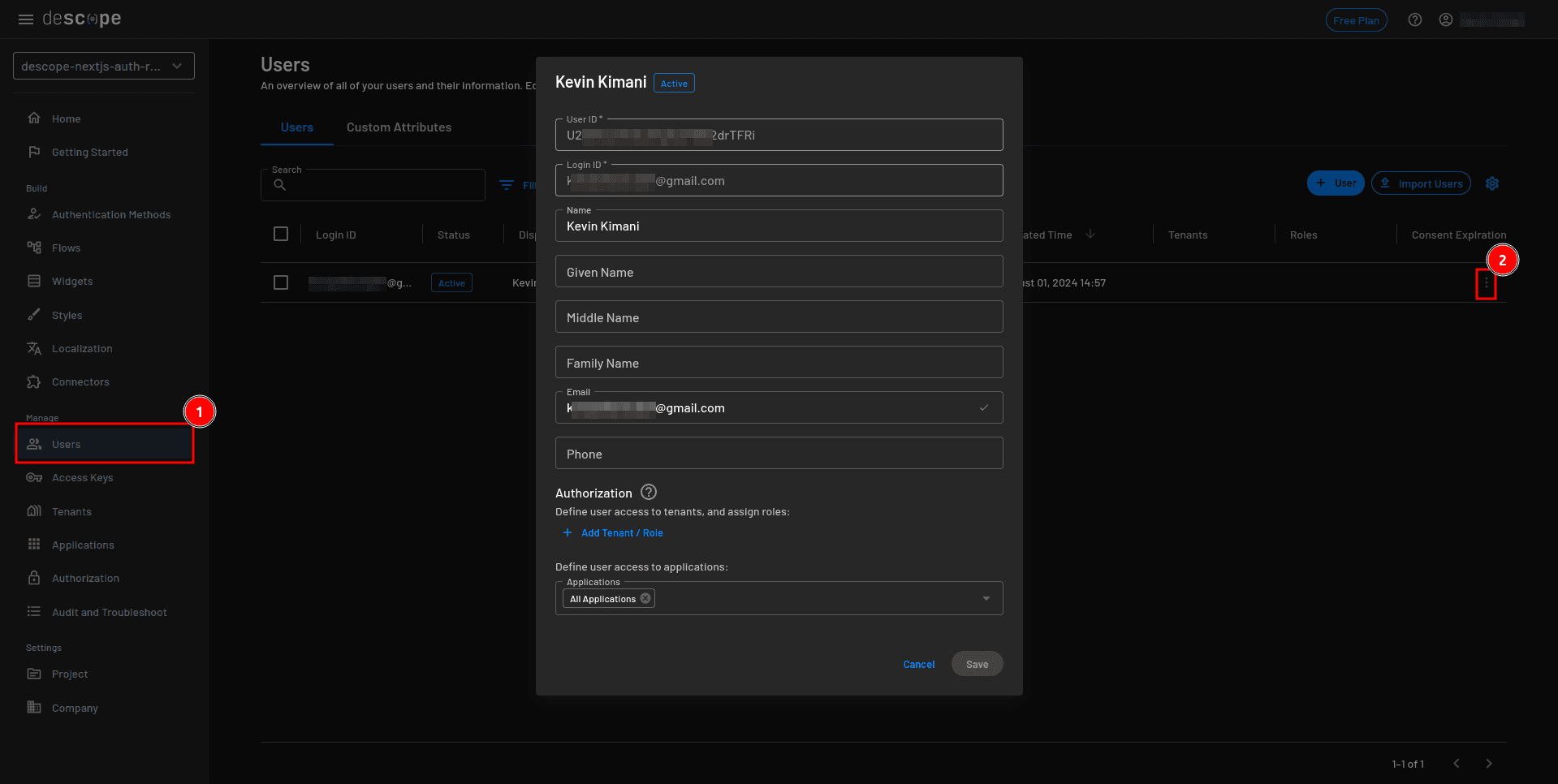Open the hamburger navigation menu

pos(25,19)
